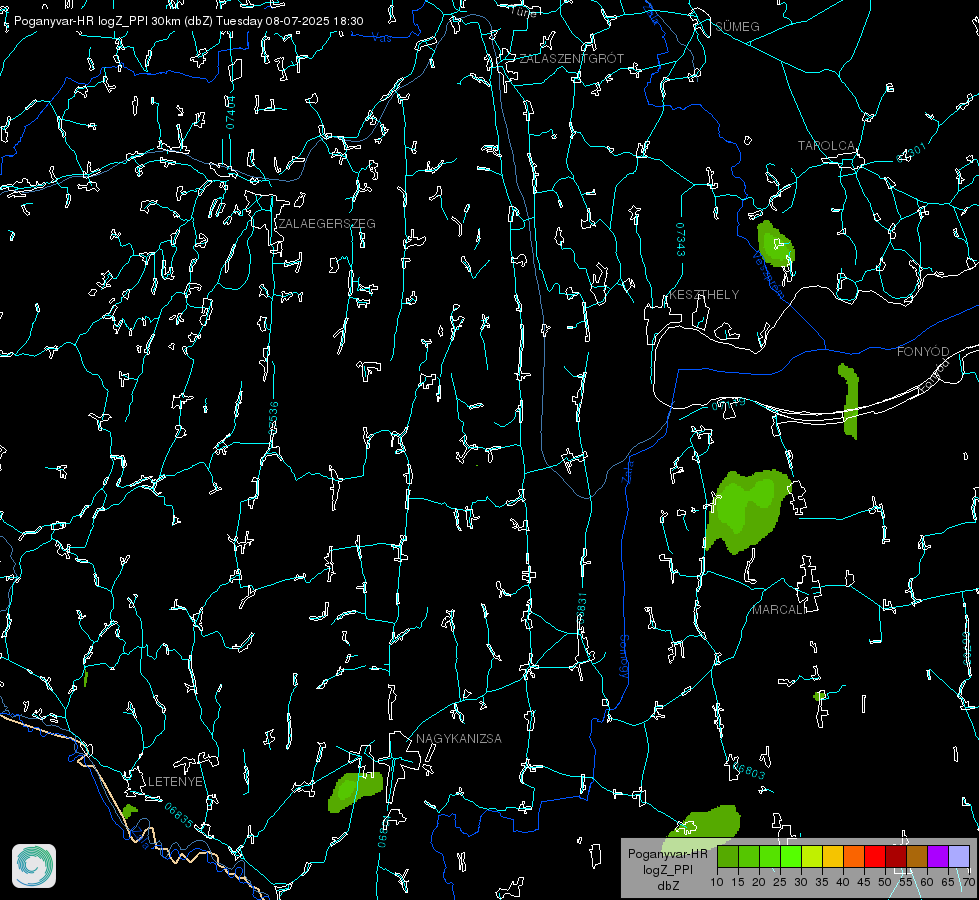Click the logZ_PPI text in the legend
The height and width of the screenshot is (900, 979).
(667, 869)
